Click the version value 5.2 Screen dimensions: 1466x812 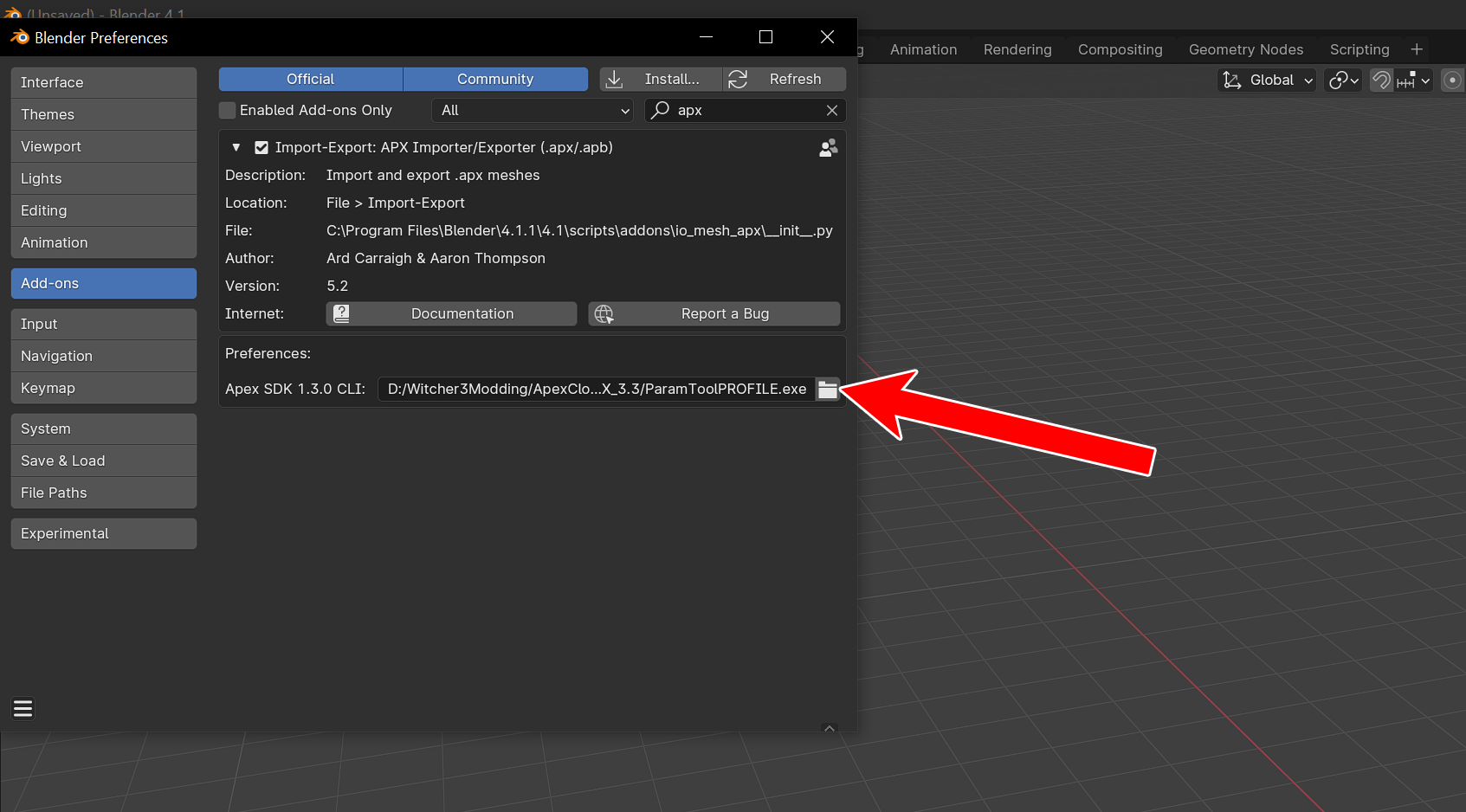tap(337, 286)
